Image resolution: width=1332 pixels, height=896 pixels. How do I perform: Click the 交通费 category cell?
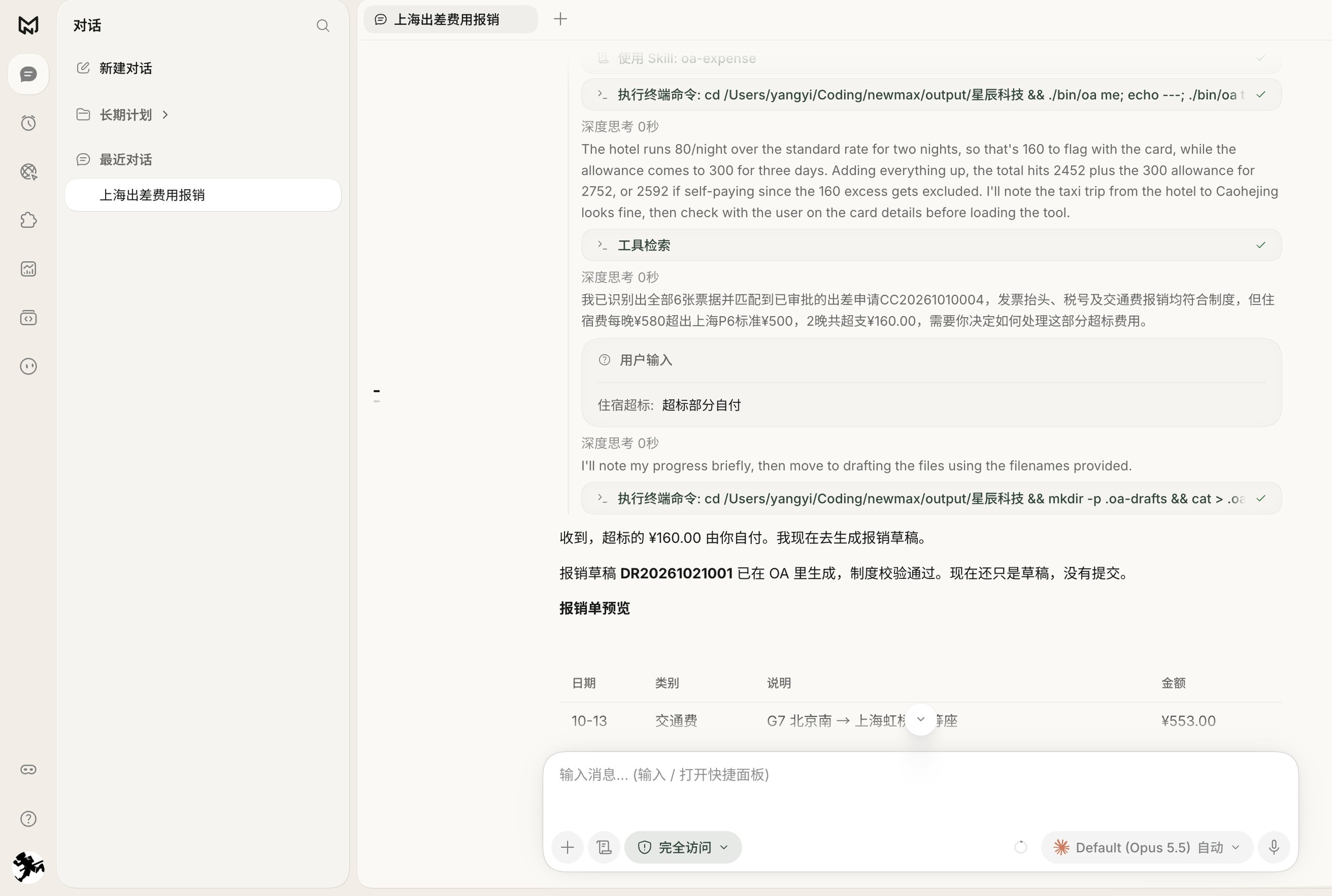point(676,721)
